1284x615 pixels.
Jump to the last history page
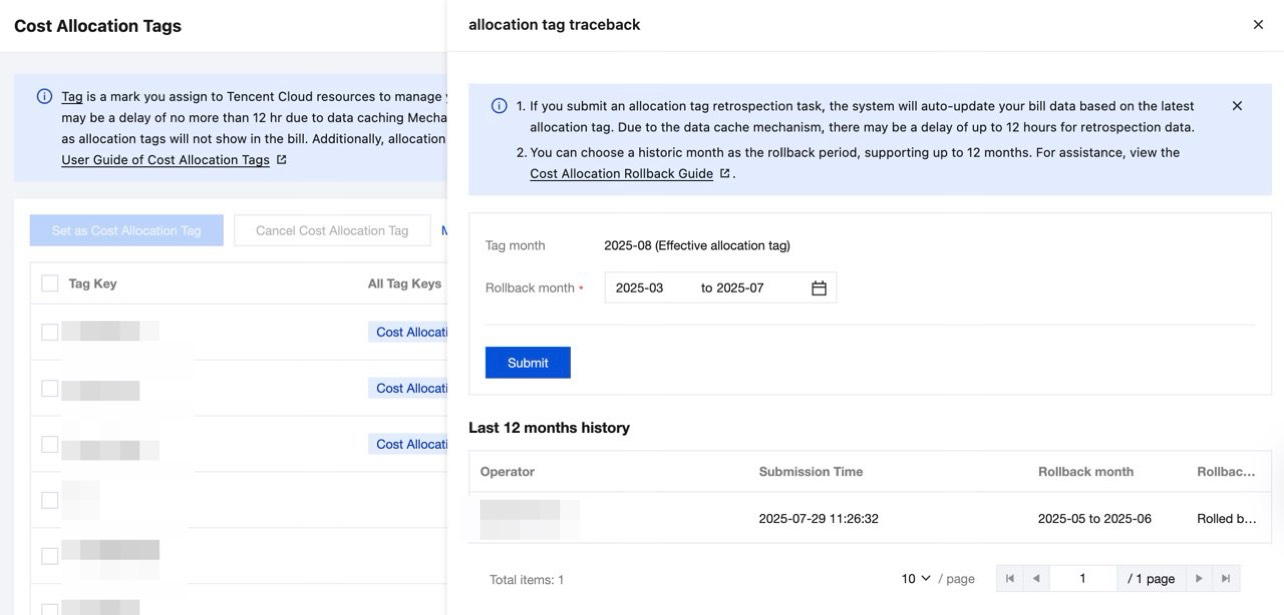pyautogui.click(x=1226, y=579)
